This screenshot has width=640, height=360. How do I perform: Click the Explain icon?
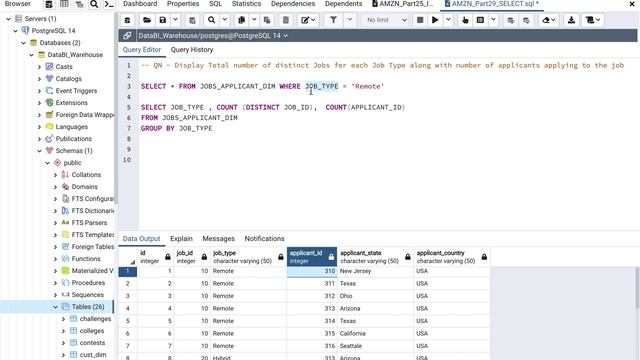[x=465, y=20]
